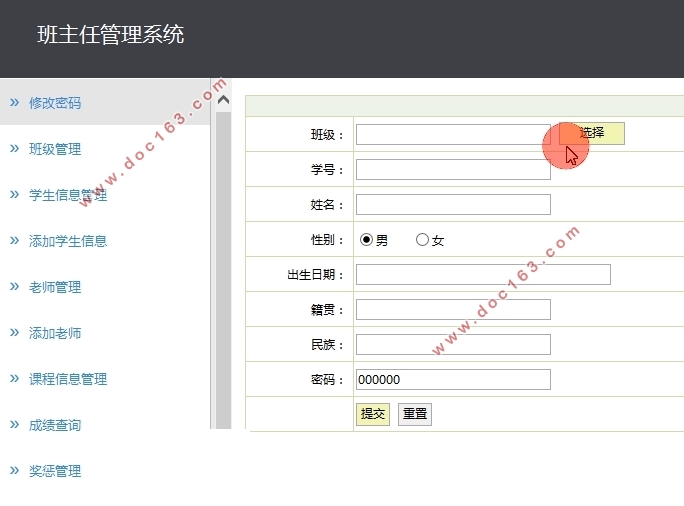Click the sidebar vertical scrollbar track
The image size is (684, 506).
(223, 270)
